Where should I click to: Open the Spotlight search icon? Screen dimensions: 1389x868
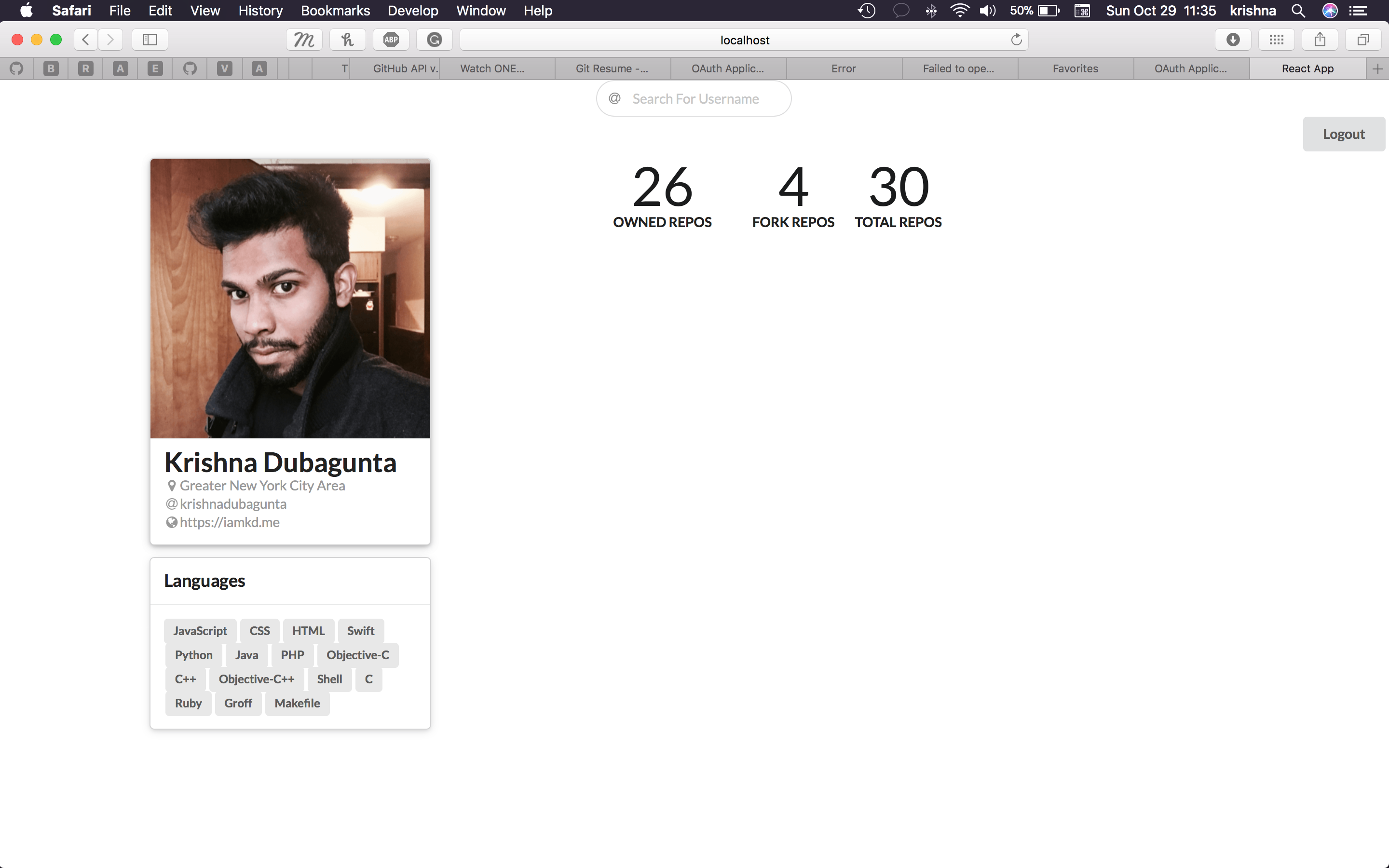1298,11
